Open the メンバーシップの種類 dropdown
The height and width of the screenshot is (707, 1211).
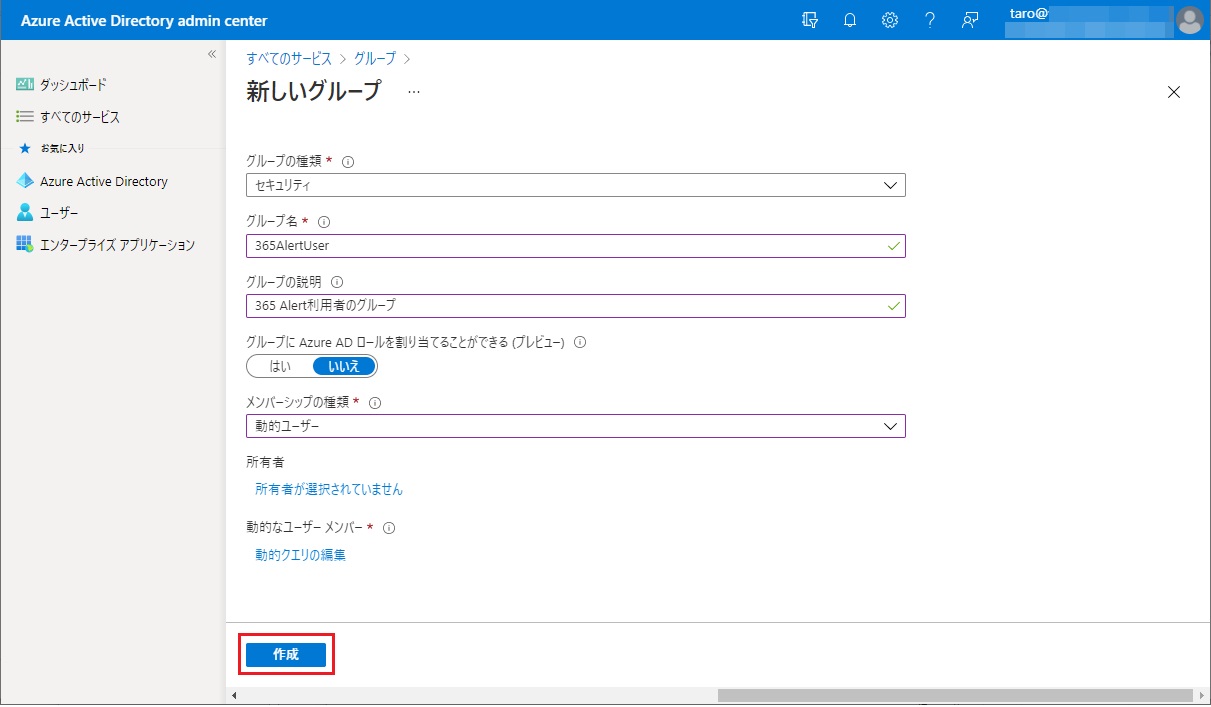tap(575, 426)
